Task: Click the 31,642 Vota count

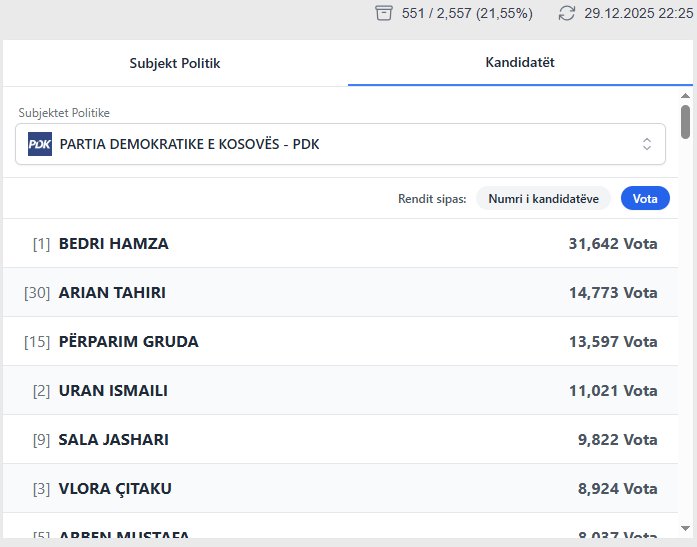Action: pos(613,244)
